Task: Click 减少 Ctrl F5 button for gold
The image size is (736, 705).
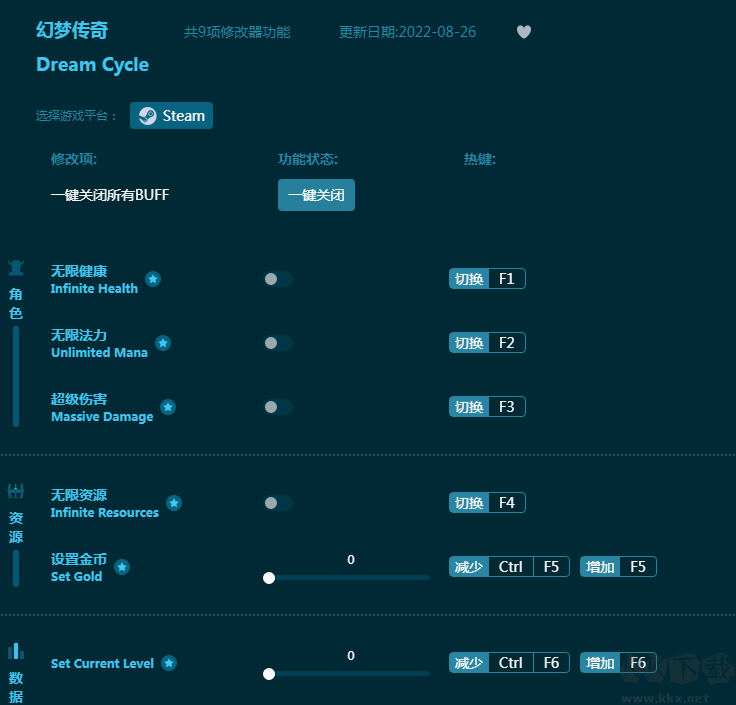Action: [509, 567]
